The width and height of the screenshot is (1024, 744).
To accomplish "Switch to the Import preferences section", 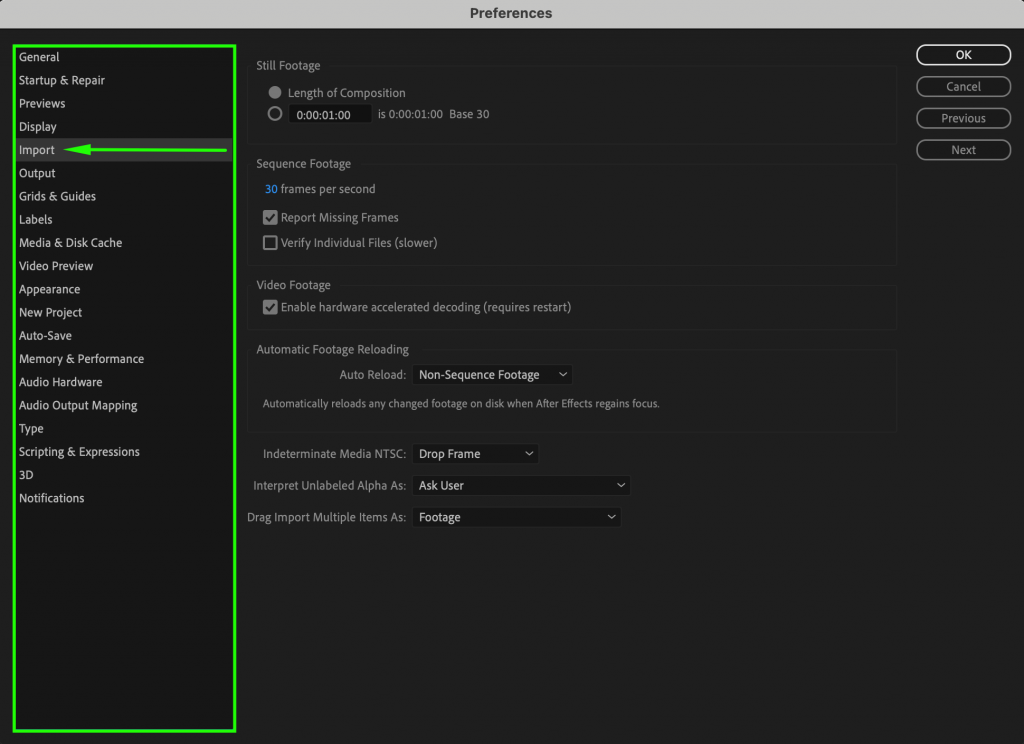I will (x=36, y=149).
